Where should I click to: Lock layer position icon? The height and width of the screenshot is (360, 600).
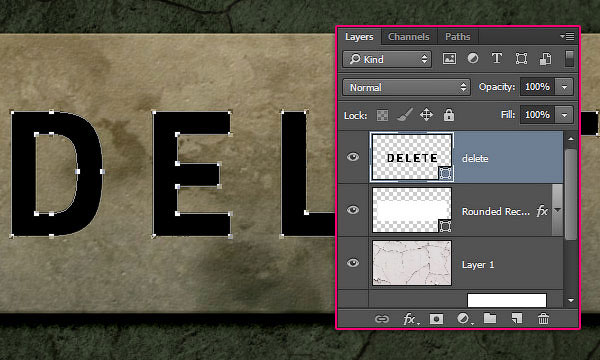(x=426, y=115)
